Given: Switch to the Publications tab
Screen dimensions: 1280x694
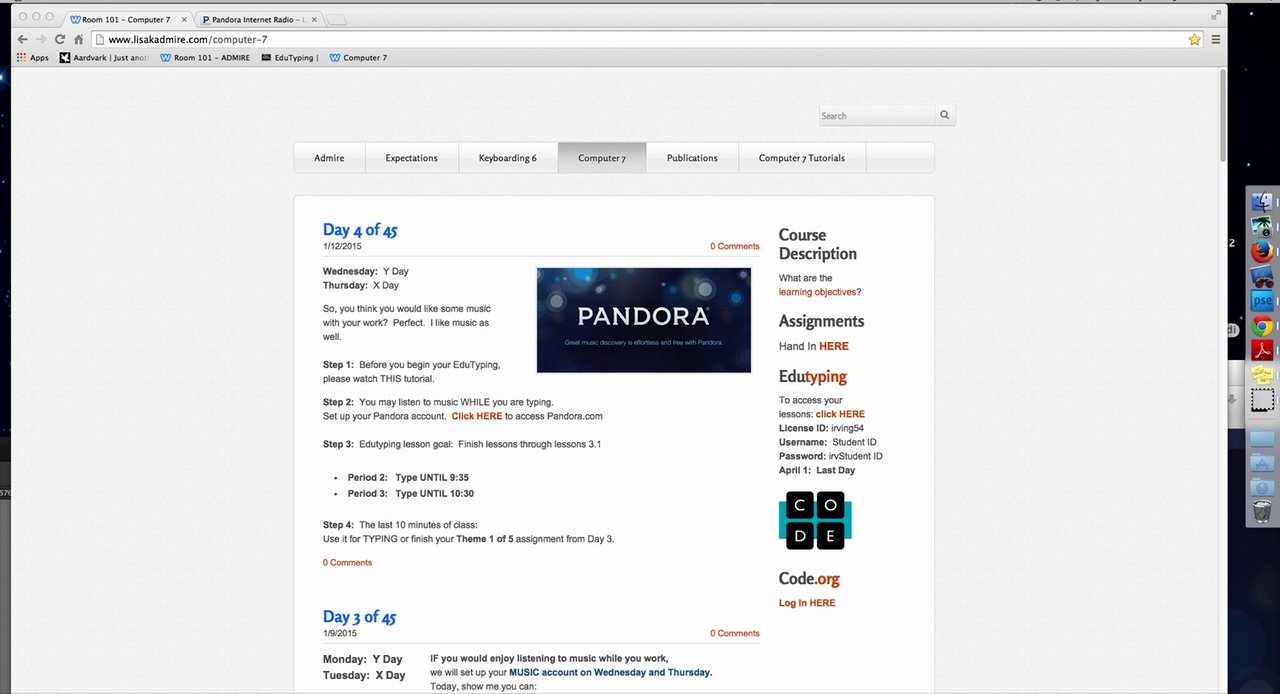Looking at the screenshot, I should click(691, 157).
